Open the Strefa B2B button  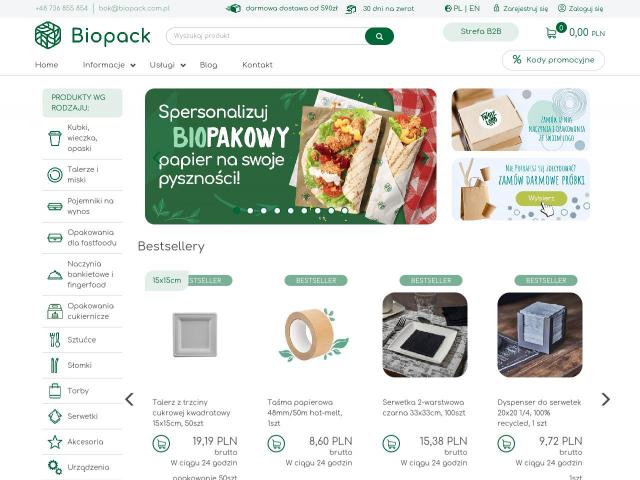[x=481, y=32]
